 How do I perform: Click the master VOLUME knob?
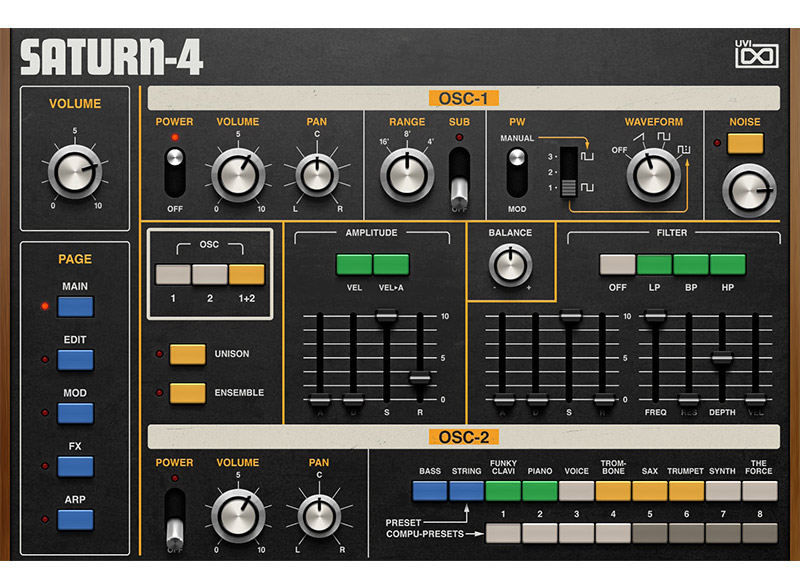74,172
